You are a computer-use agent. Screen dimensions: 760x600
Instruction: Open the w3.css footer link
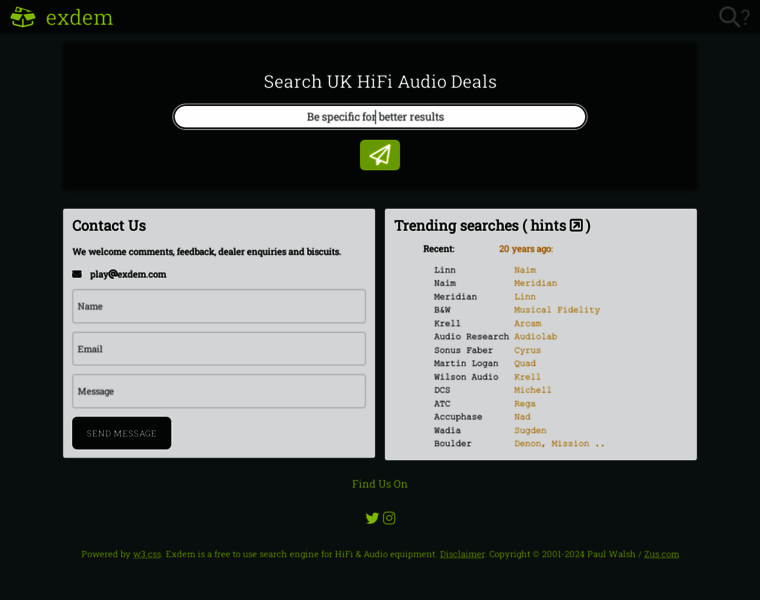point(147,554)
